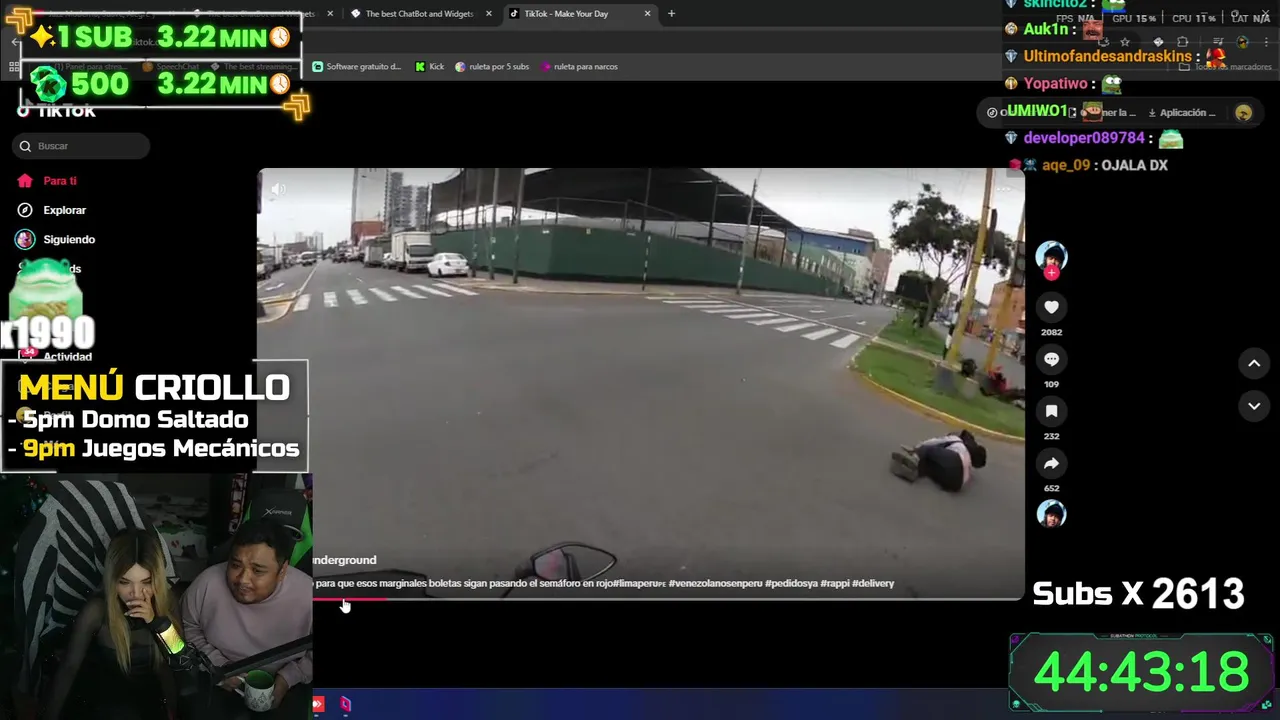
Task: Click the pink taskbar icon at bottom
Action: 345,704
